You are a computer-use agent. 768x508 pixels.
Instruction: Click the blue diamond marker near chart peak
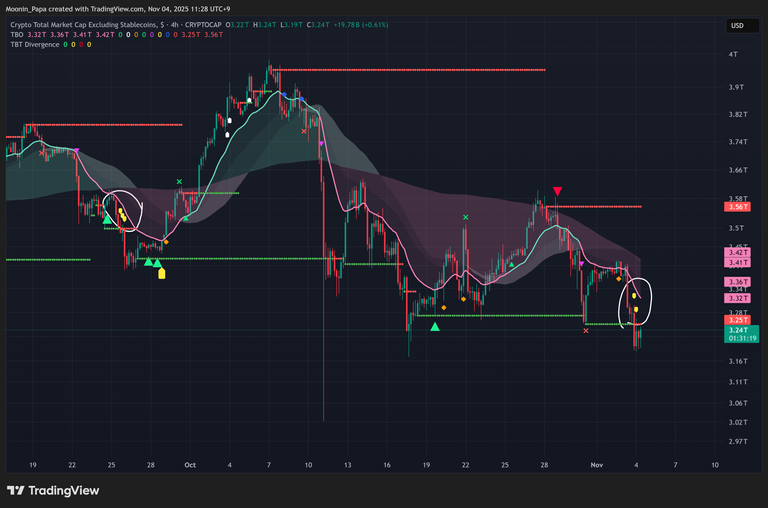[284, 94]
